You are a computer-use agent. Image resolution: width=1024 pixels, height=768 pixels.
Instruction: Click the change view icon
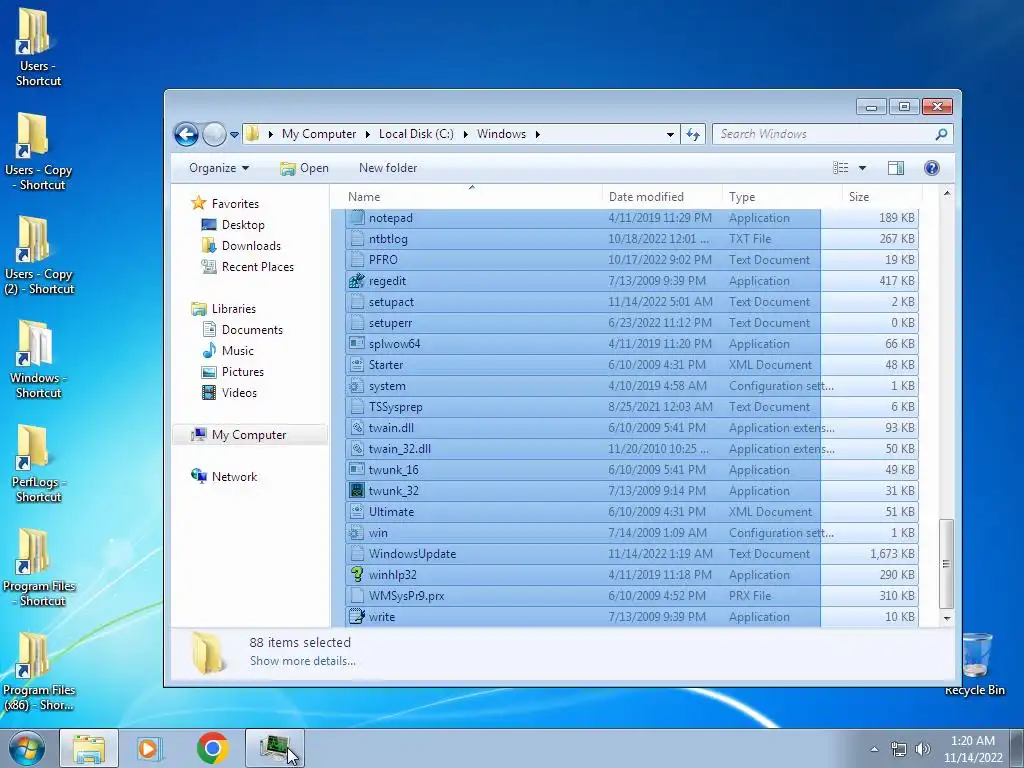[840, 168]
